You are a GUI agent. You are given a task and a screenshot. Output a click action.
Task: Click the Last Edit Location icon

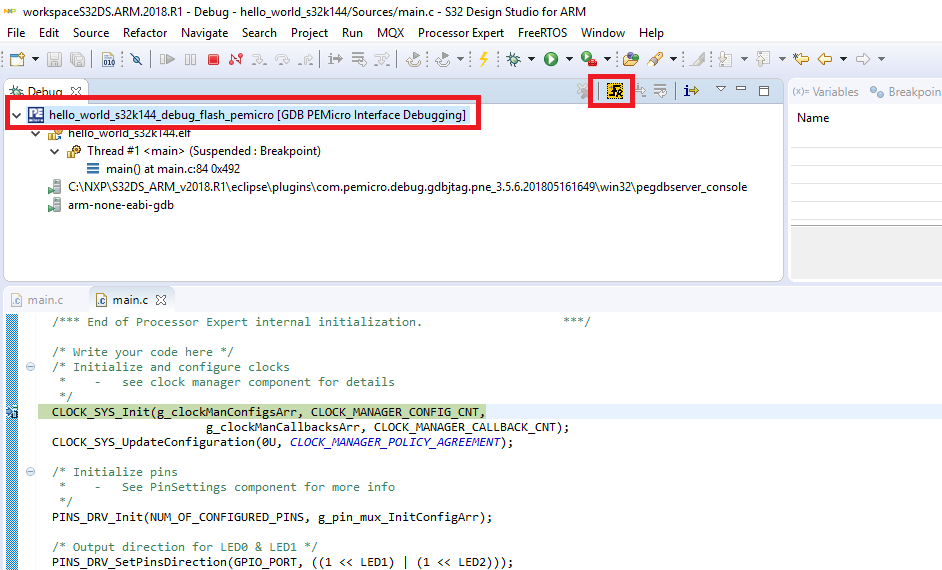(800, 59)
